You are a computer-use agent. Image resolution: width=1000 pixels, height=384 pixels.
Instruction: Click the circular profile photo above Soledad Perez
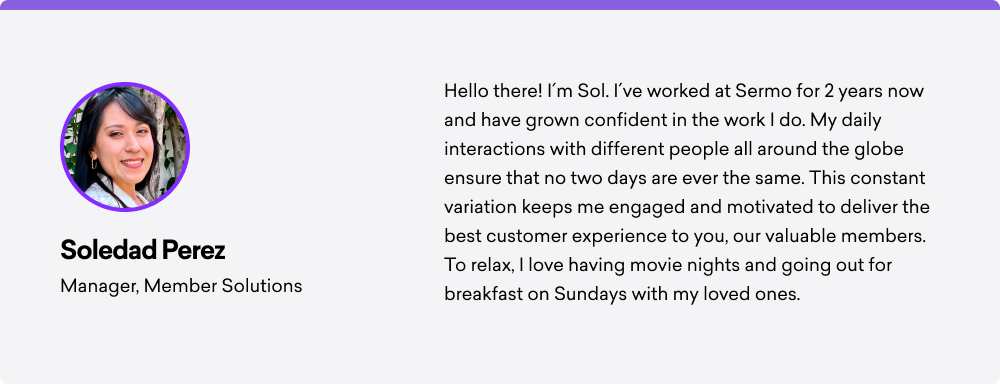point(125,147)
